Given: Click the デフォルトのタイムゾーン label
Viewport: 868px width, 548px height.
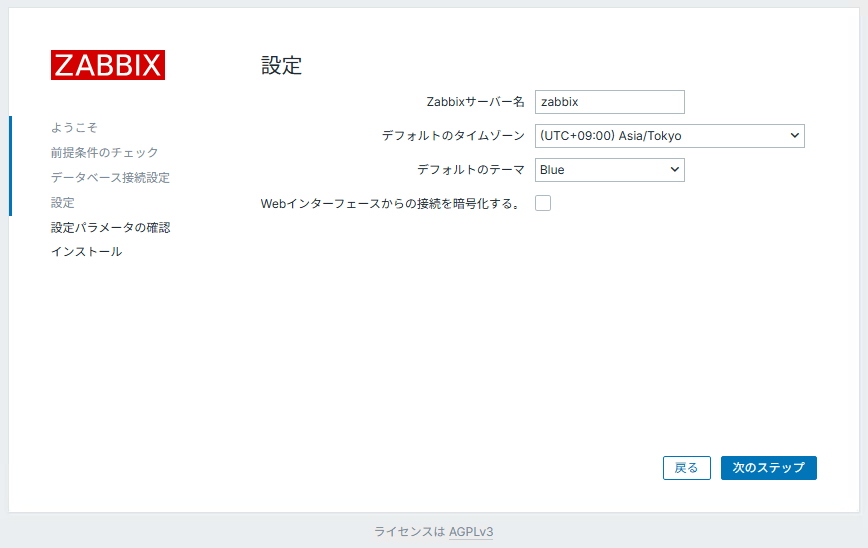Looking at the screenshot, I should [453, 136].
